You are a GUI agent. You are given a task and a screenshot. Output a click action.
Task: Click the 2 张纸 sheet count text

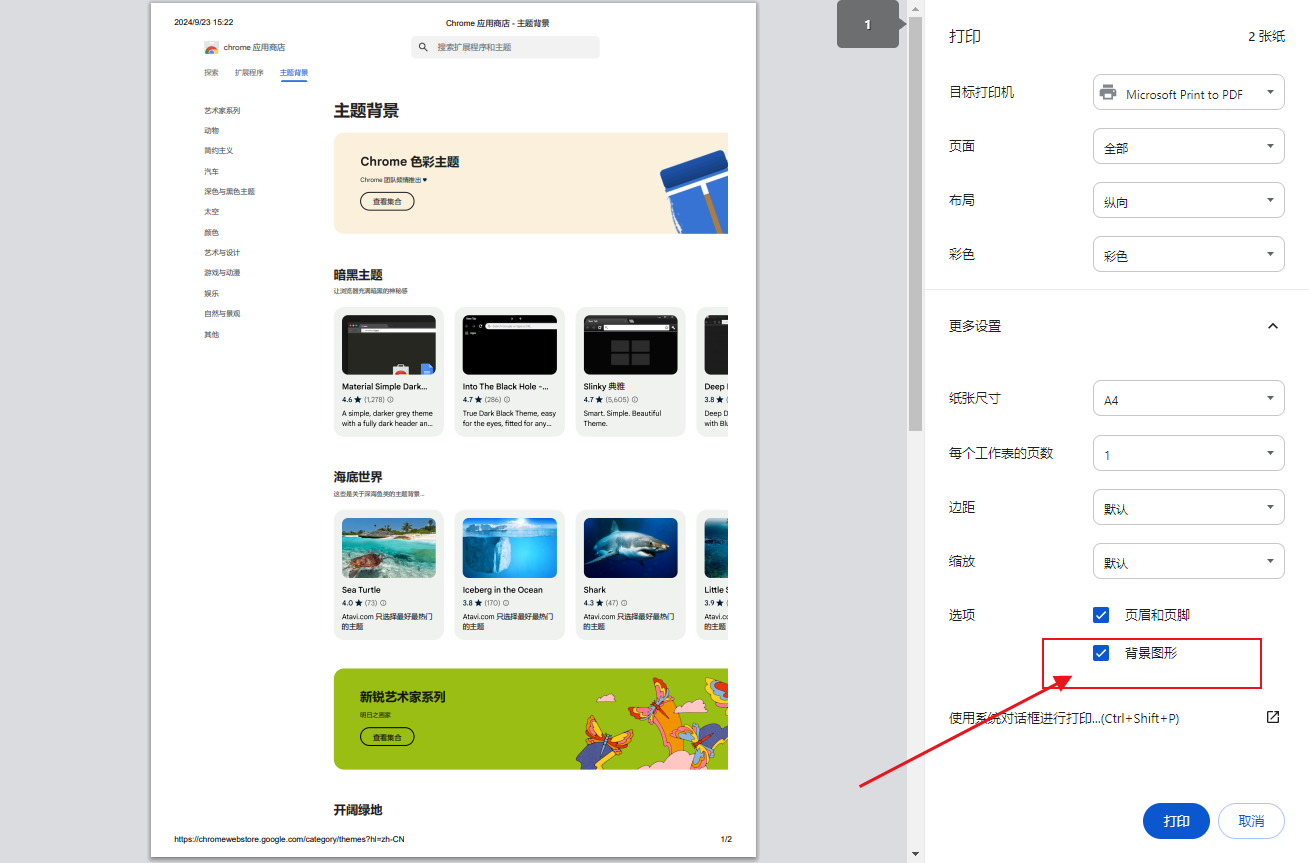pyautogui.click(x=1266, y=36)
